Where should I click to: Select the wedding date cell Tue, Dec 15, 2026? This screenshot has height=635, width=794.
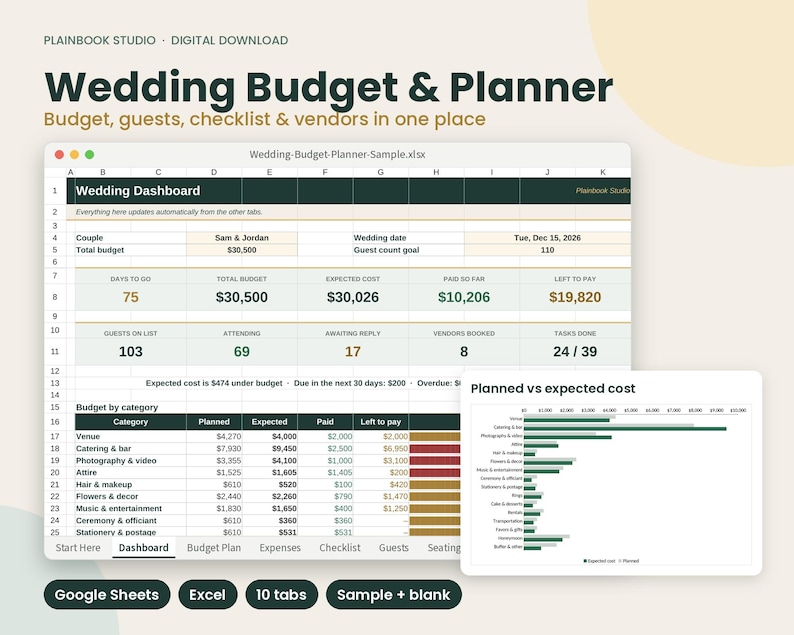pyautogui.click(x=547, y=237)
